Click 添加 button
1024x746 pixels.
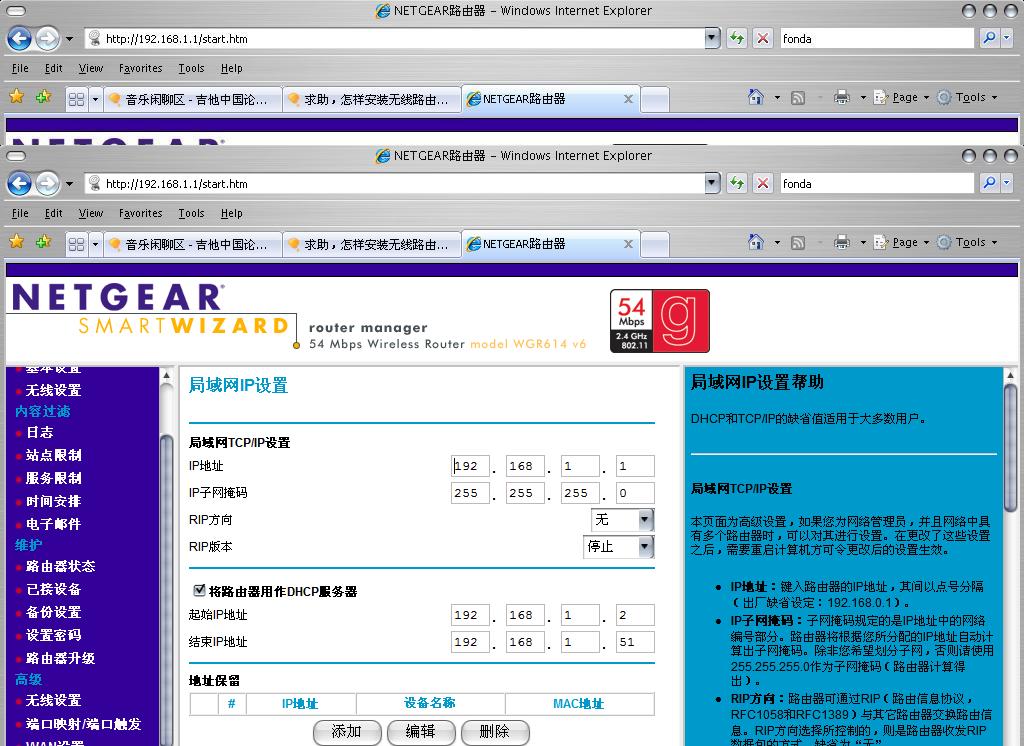click(x=347, y=732)
